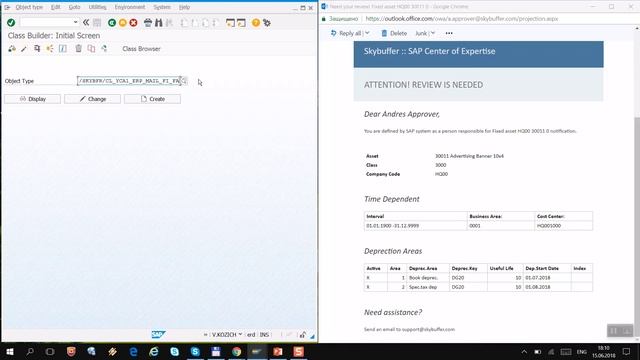Click the Delete trash icon in Class Builder
The width and height of the screenshot is (640, 360).
coord(78,49)
